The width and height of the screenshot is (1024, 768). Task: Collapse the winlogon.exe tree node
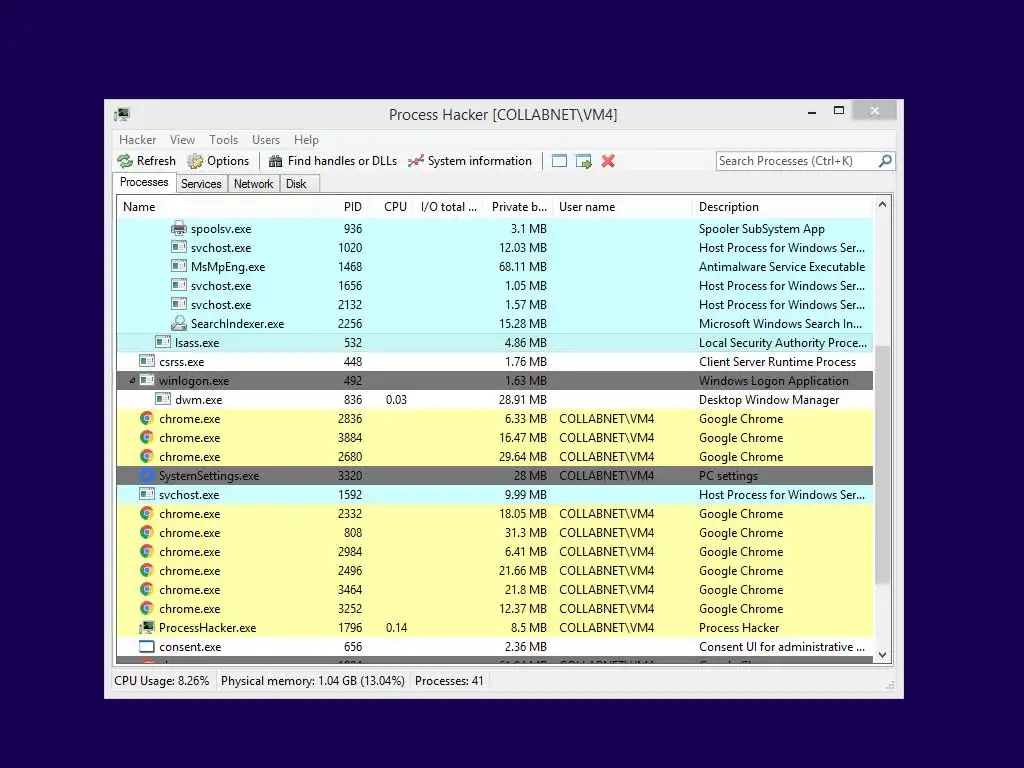(133, 380)
